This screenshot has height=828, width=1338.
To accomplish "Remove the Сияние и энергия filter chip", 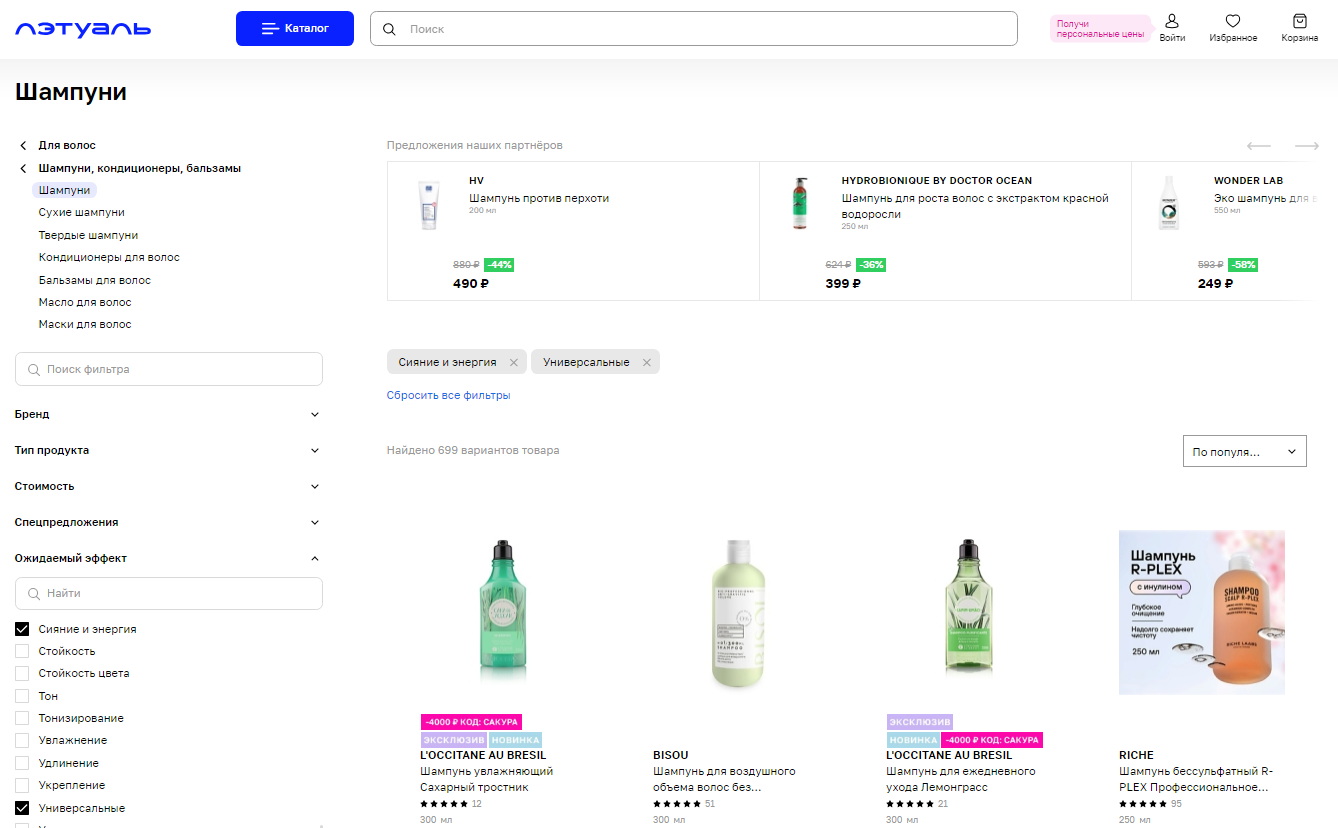I will (514, 362).
